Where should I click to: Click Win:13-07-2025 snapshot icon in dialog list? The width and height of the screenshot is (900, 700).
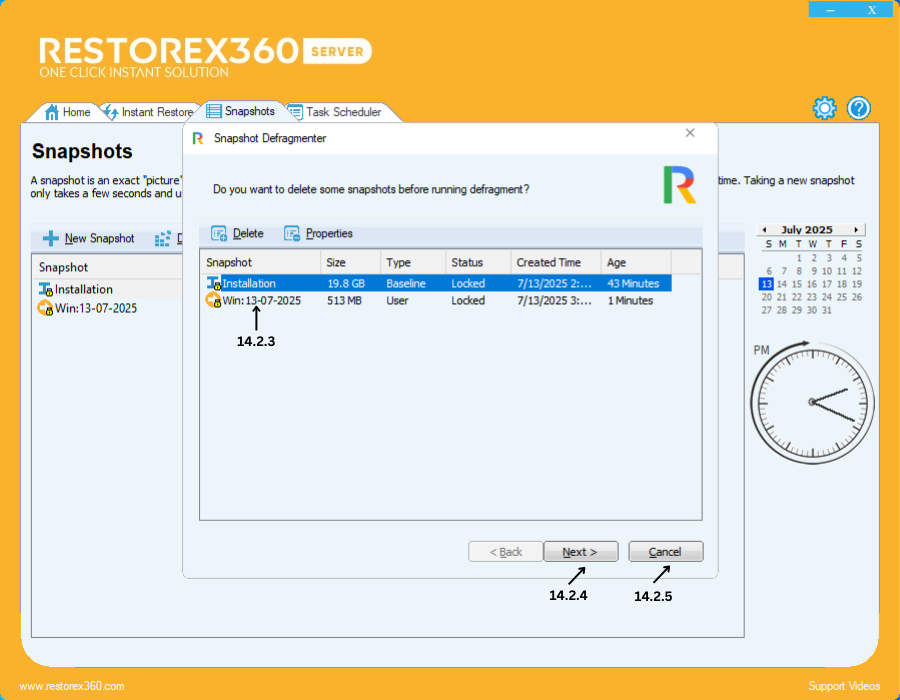click(x=213, y=300)
